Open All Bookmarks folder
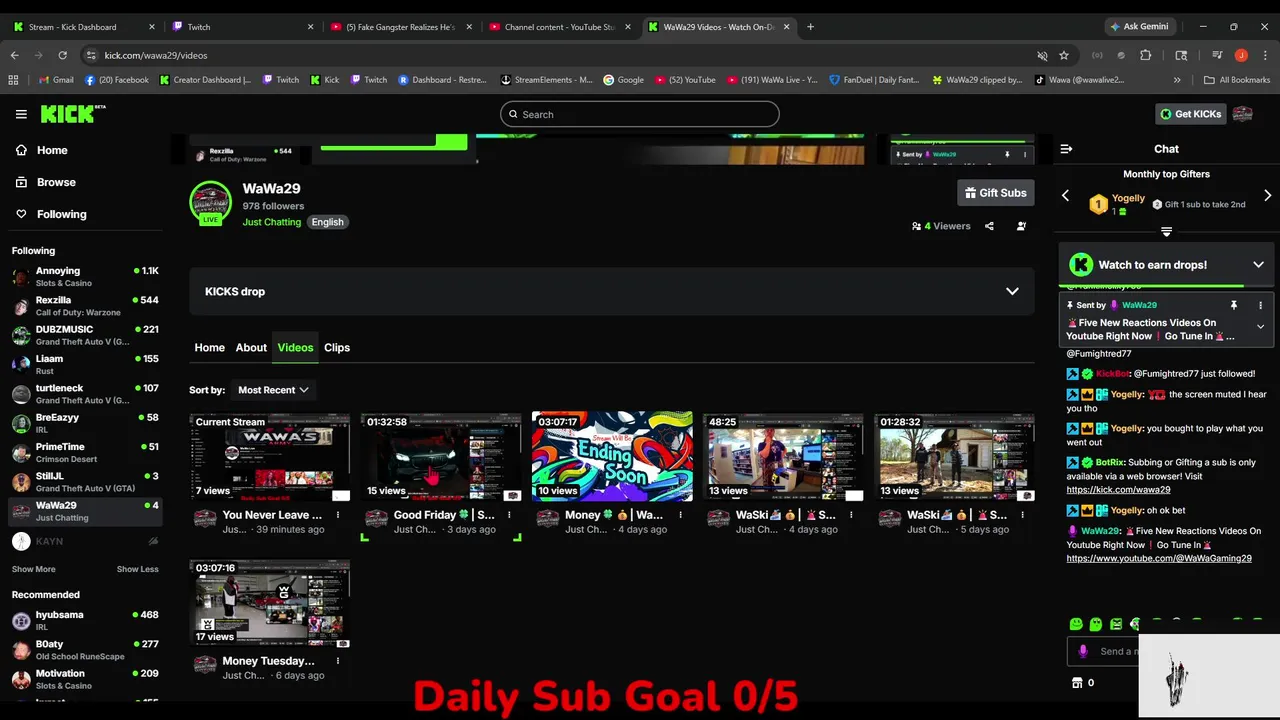 (x=1237, y=80)
